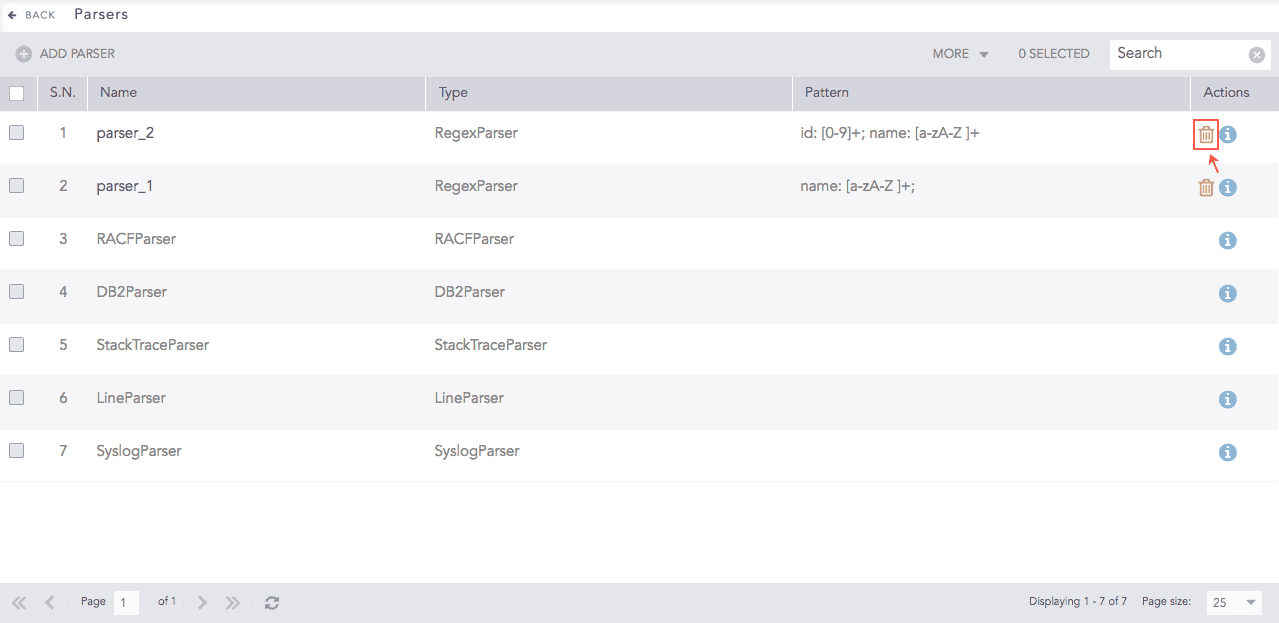
Task: Refresh the parsers list
Action: click(x=271, y=601)
